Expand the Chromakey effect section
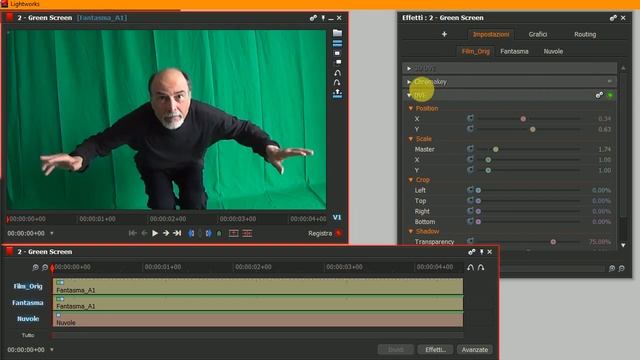Image resolution: width=640 pixels, height=360 pixels. (409, 82)
